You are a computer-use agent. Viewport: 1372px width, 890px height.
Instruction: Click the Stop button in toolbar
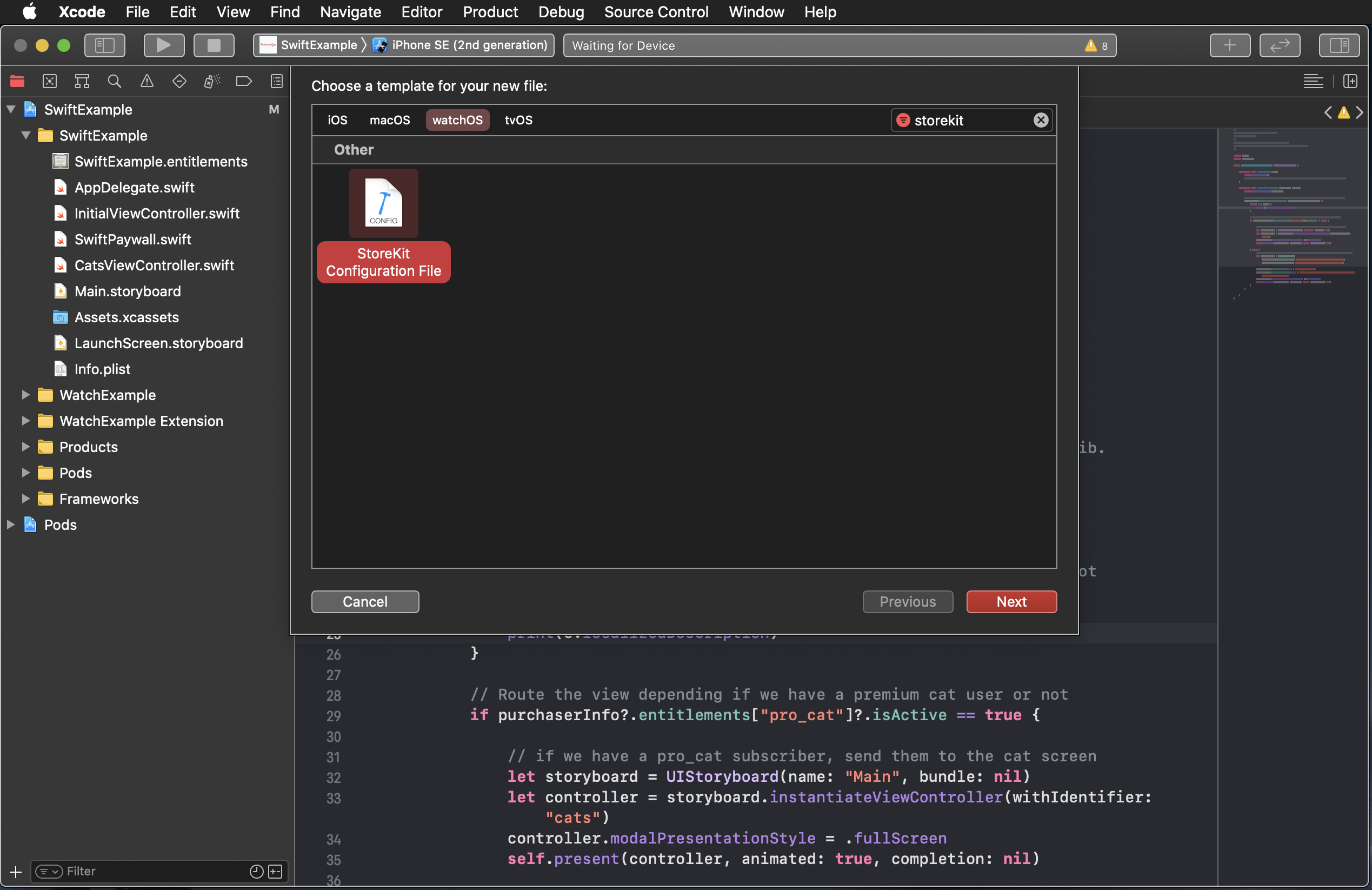(211, 44)
